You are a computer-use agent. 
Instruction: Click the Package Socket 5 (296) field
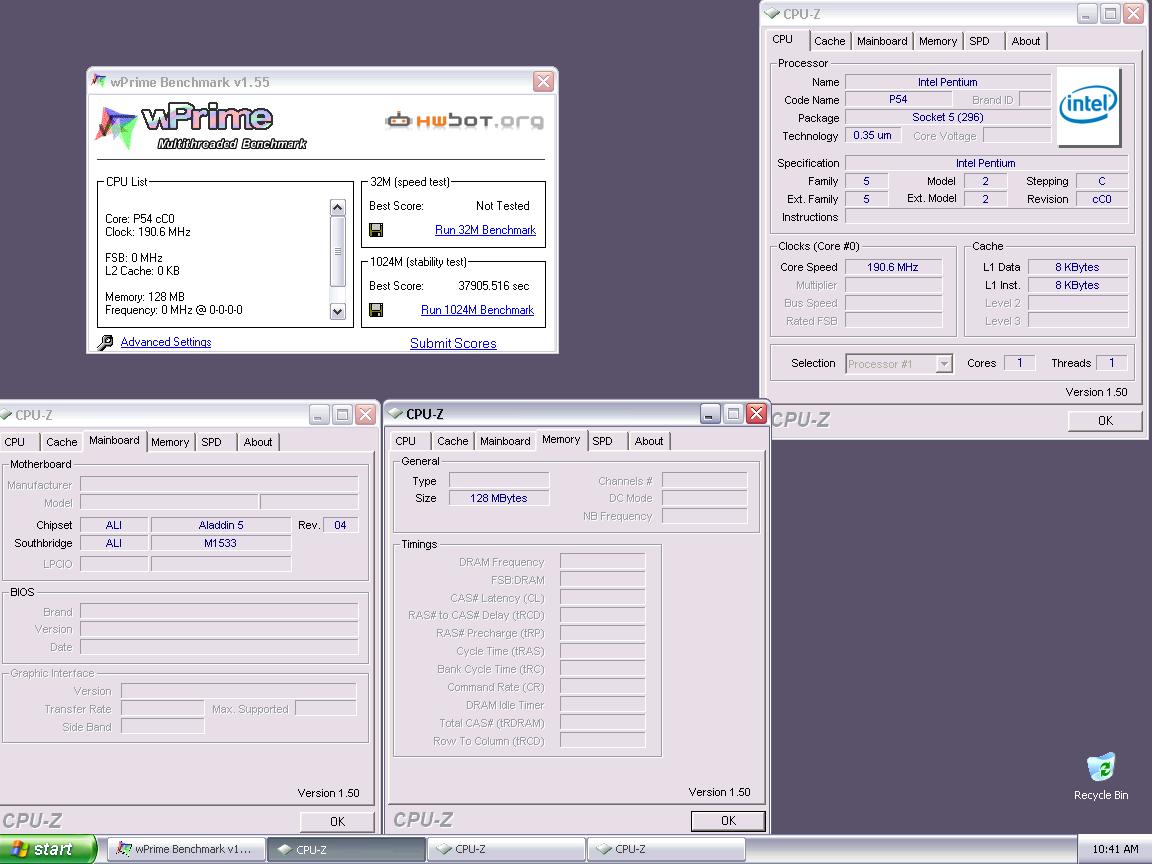[948, 118]
